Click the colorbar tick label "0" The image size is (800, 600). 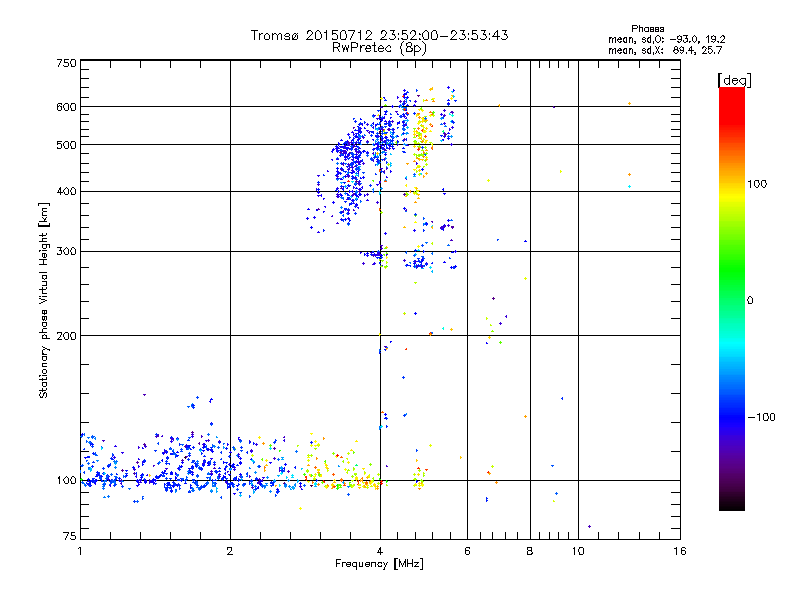[x=750, y=301]
